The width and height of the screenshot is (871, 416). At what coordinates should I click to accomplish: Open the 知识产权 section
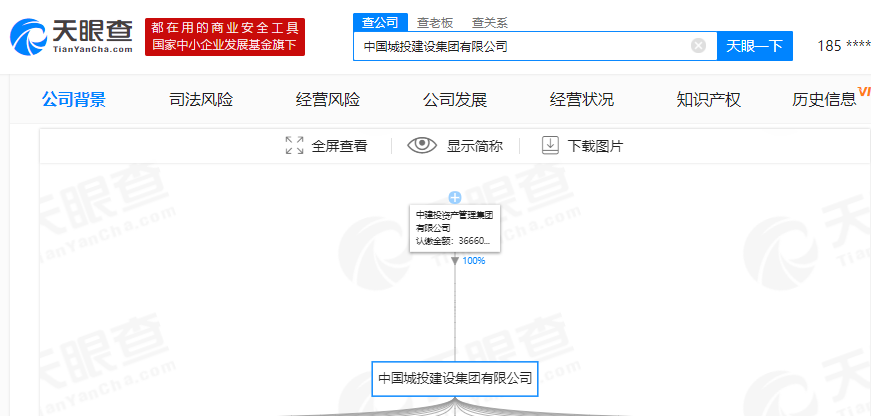pyautogui.click(x=708, y=99)
